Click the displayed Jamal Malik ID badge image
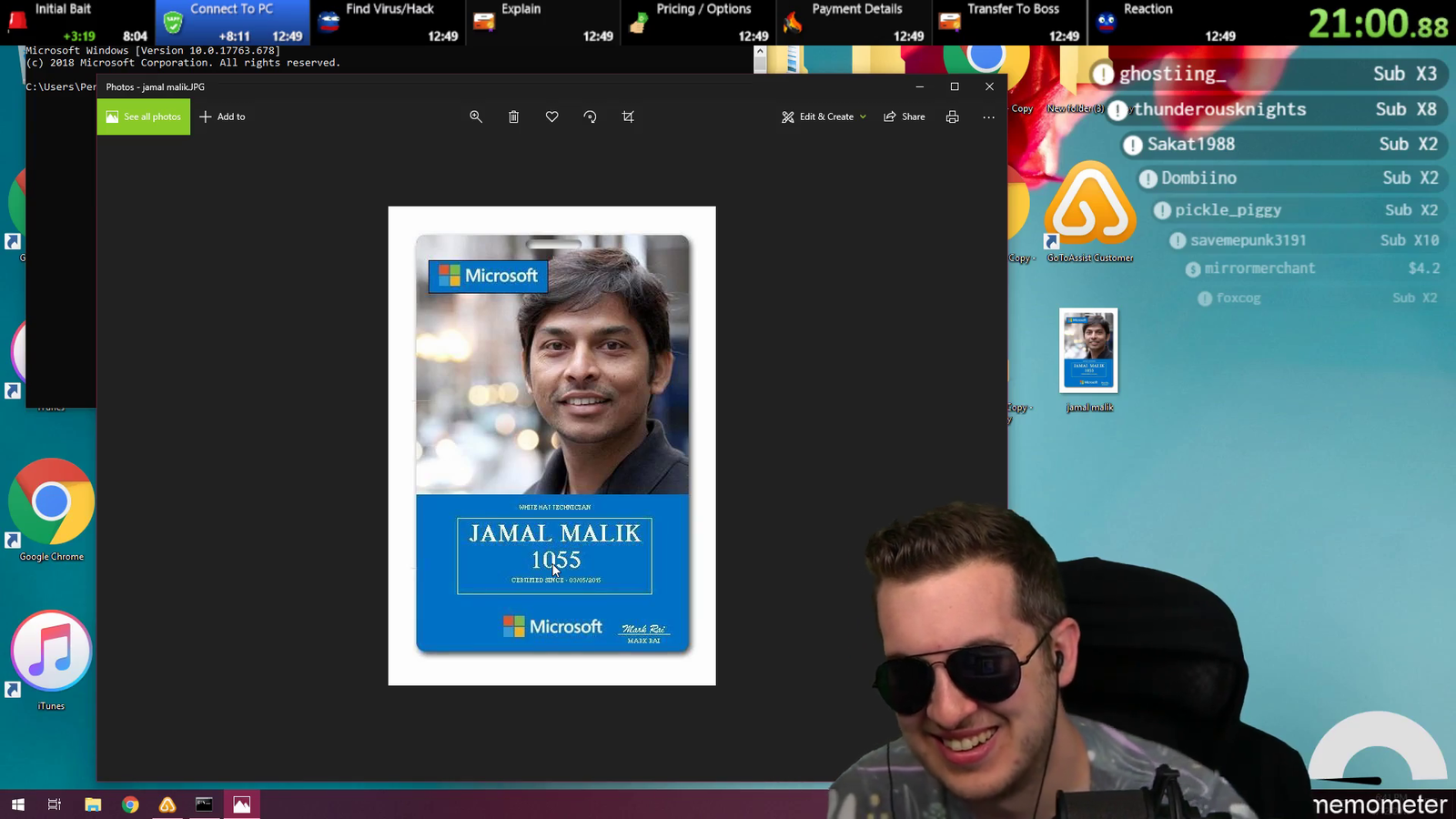The image size is (1456, 819). (x=552, y=446)
